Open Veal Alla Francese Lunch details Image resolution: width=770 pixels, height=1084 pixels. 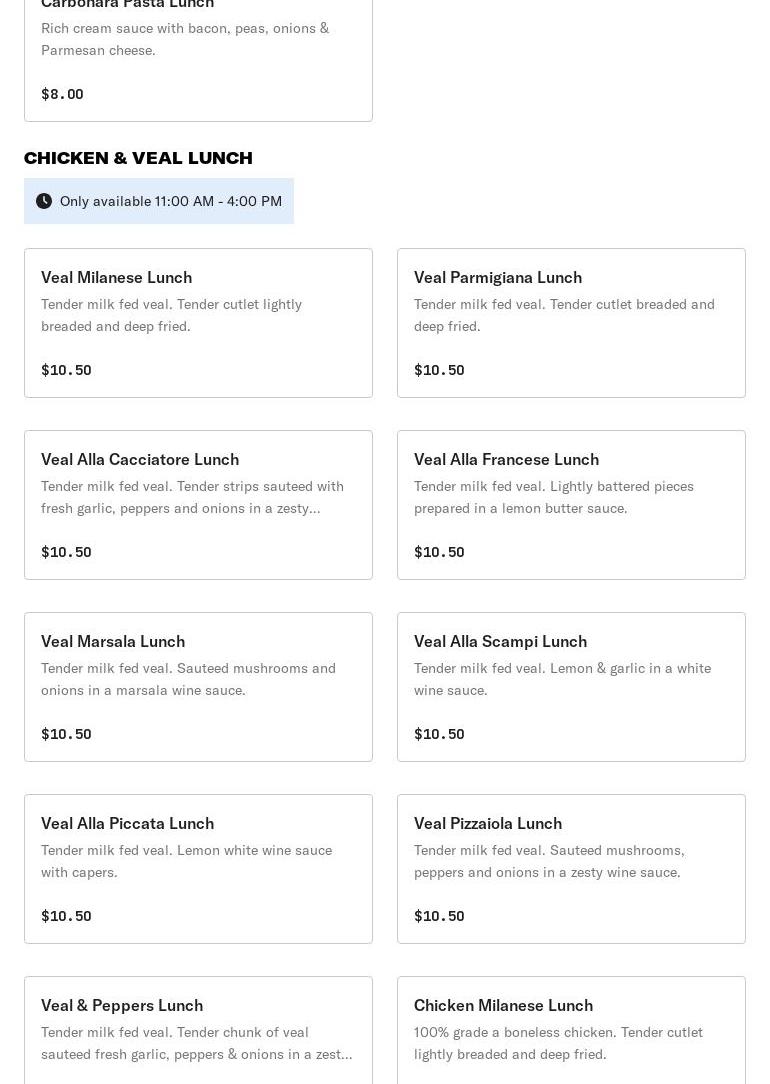pos(571,505)
